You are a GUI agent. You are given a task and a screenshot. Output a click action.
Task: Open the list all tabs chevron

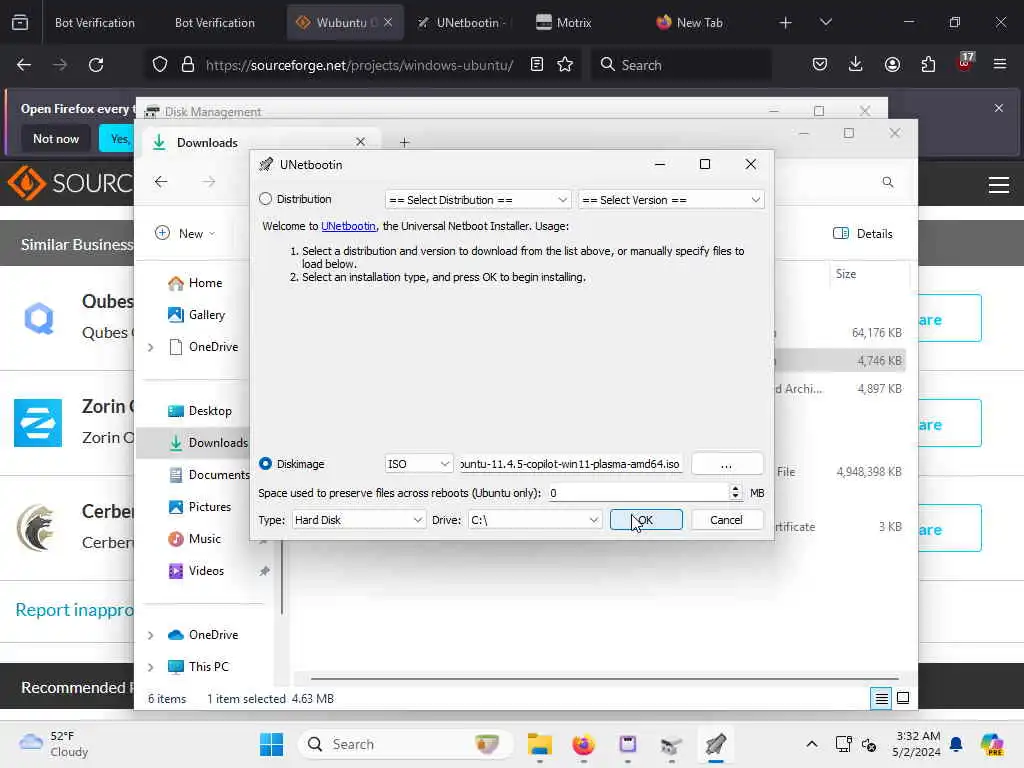[825, 23]
